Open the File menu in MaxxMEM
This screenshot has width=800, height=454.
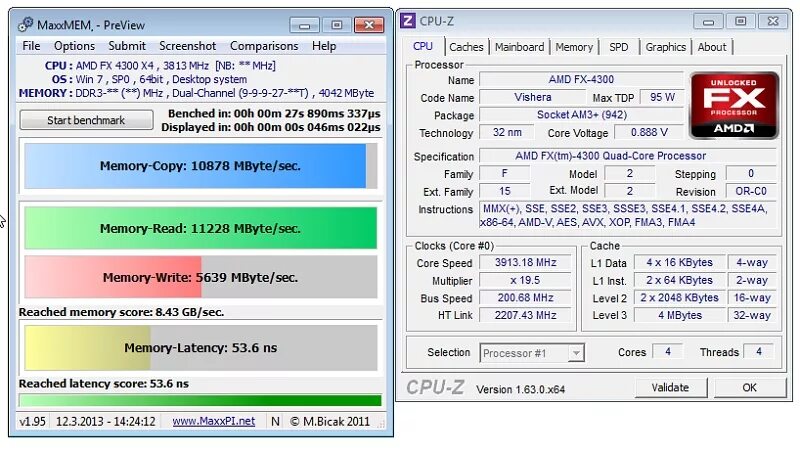click(31, 46)
